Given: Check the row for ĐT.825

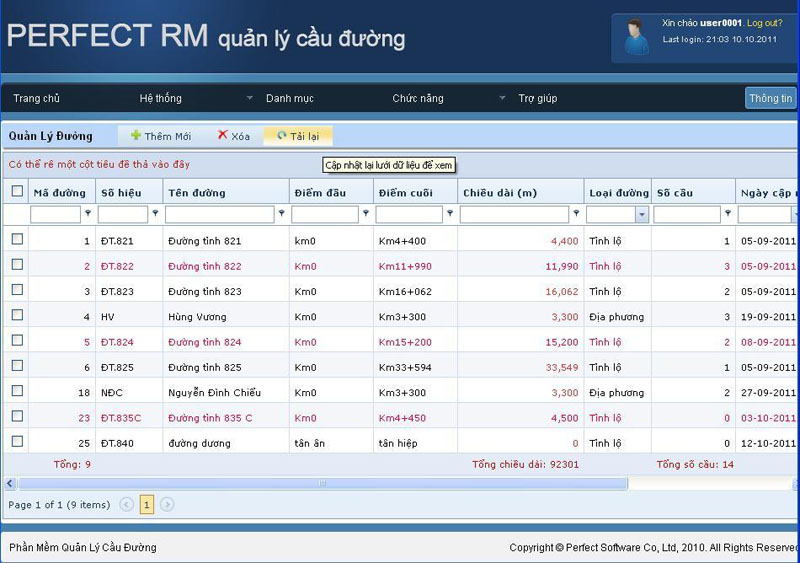Looking at the screenshot, I should (x=17, y=365).
